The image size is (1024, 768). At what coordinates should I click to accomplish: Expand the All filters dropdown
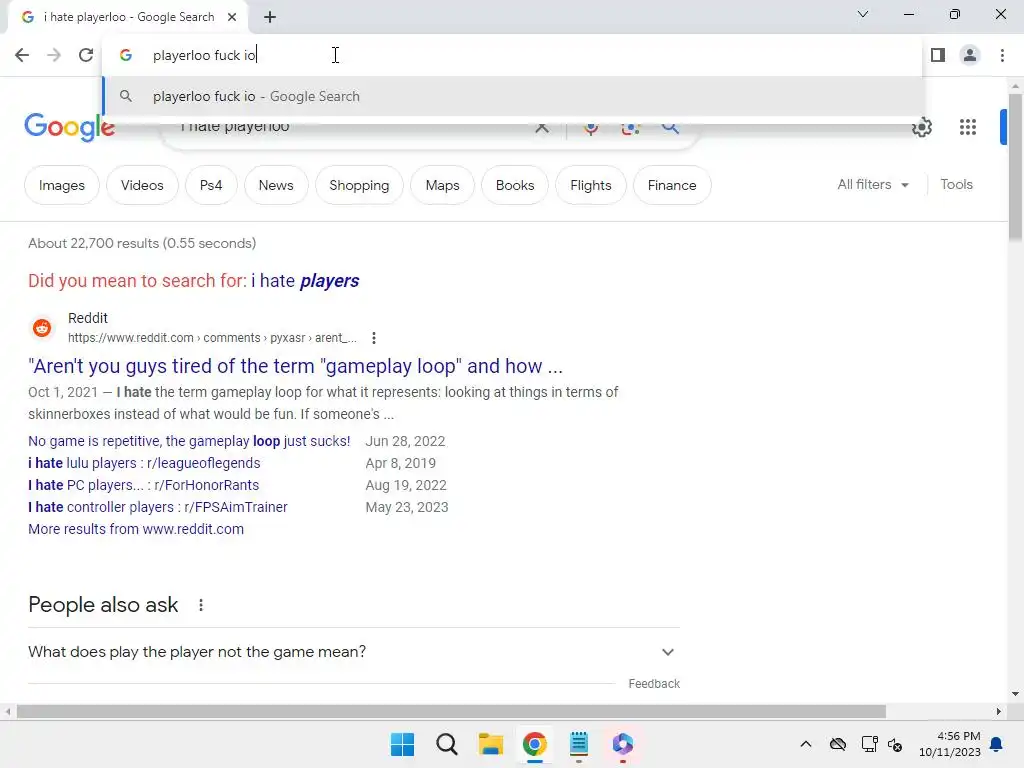coord(872,185)
